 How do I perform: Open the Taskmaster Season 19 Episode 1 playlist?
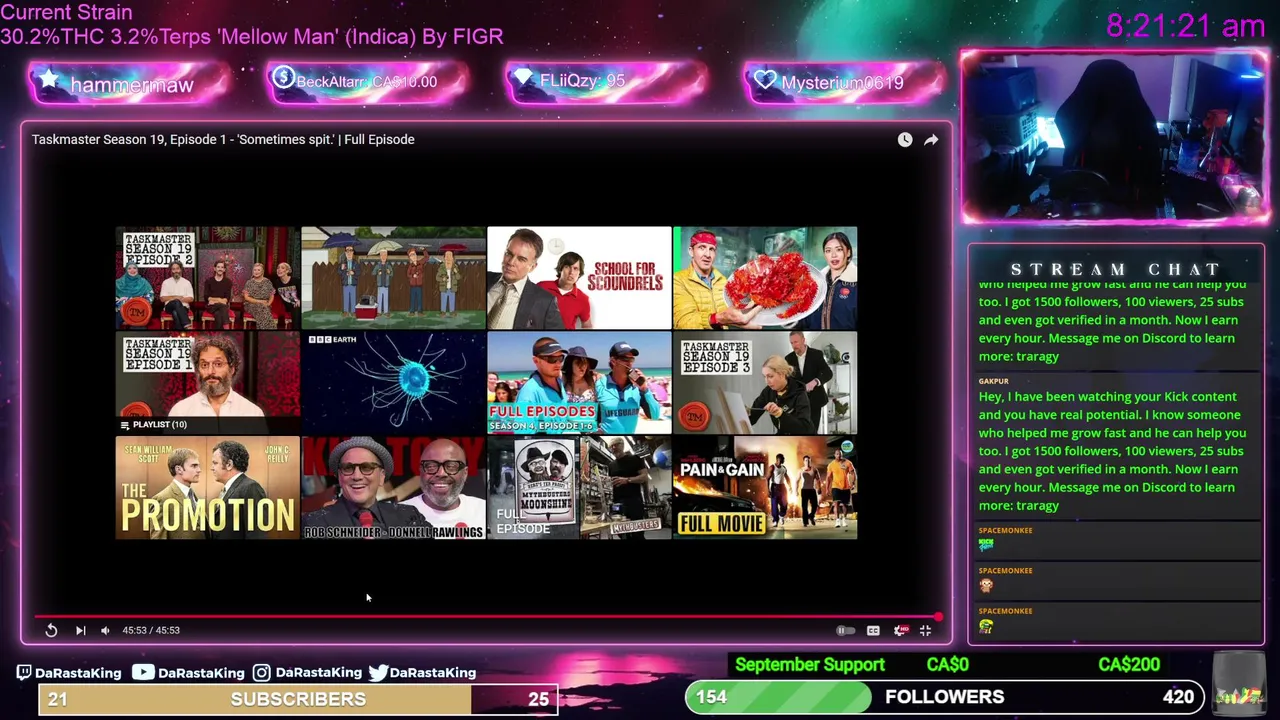coord(207,382)
